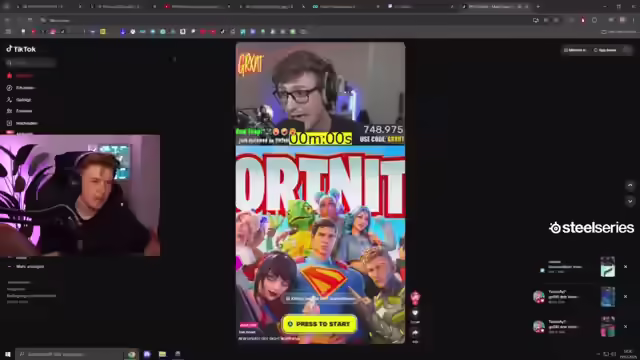The height and width of the screenshot is (360, 640).
Task: Click the app download button at top right
Action: point(605,50)
